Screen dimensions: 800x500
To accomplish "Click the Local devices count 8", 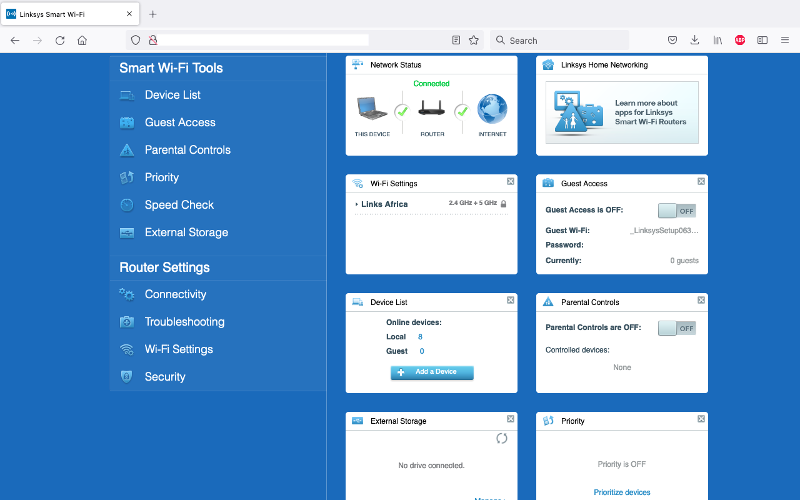I will pyautogui.click(x=420, y=337).
